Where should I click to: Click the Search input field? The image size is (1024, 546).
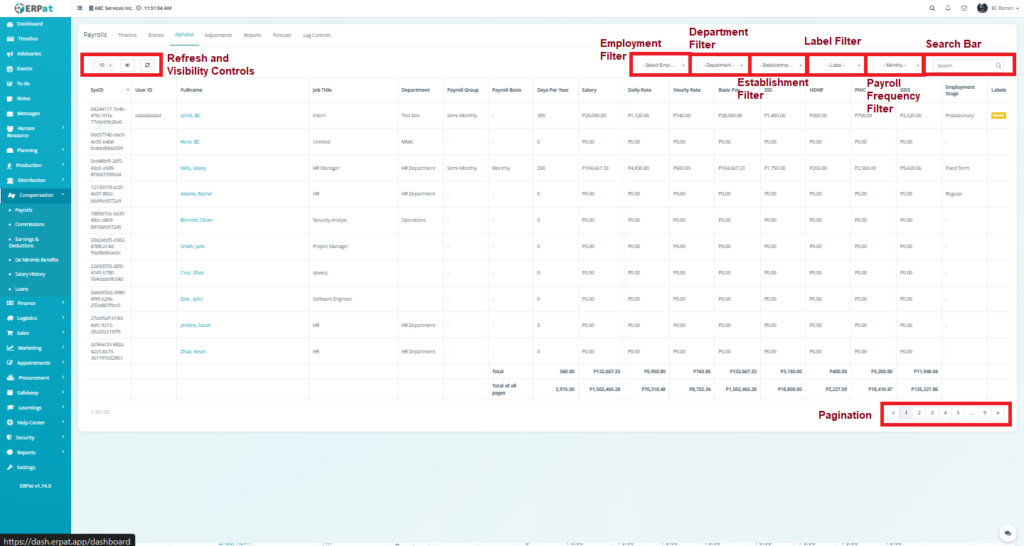tap(963, 65)
